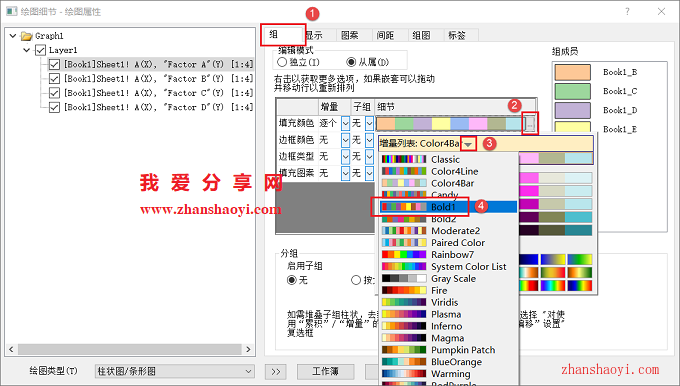The height and width of the screenshot is (386, 680).
Task: Choose the Gray Scale palette strip
Action: 404,278
